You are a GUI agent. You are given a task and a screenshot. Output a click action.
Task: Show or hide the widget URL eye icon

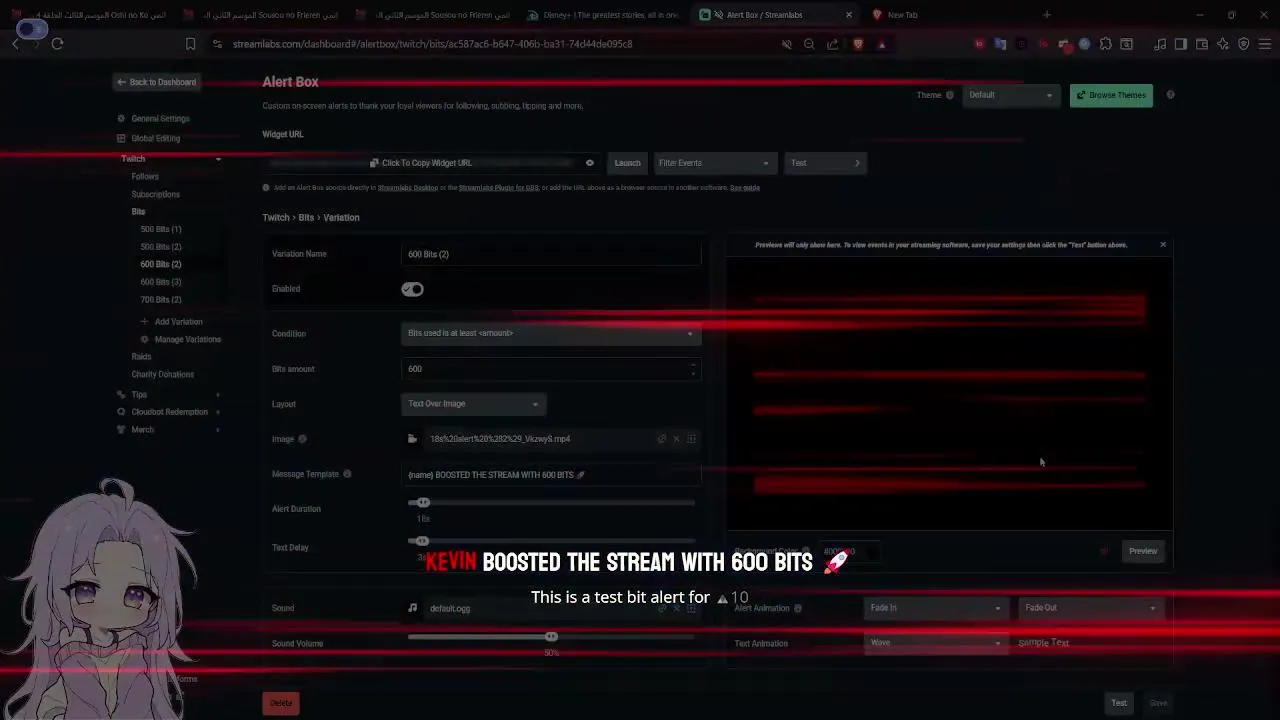(589, 163)
